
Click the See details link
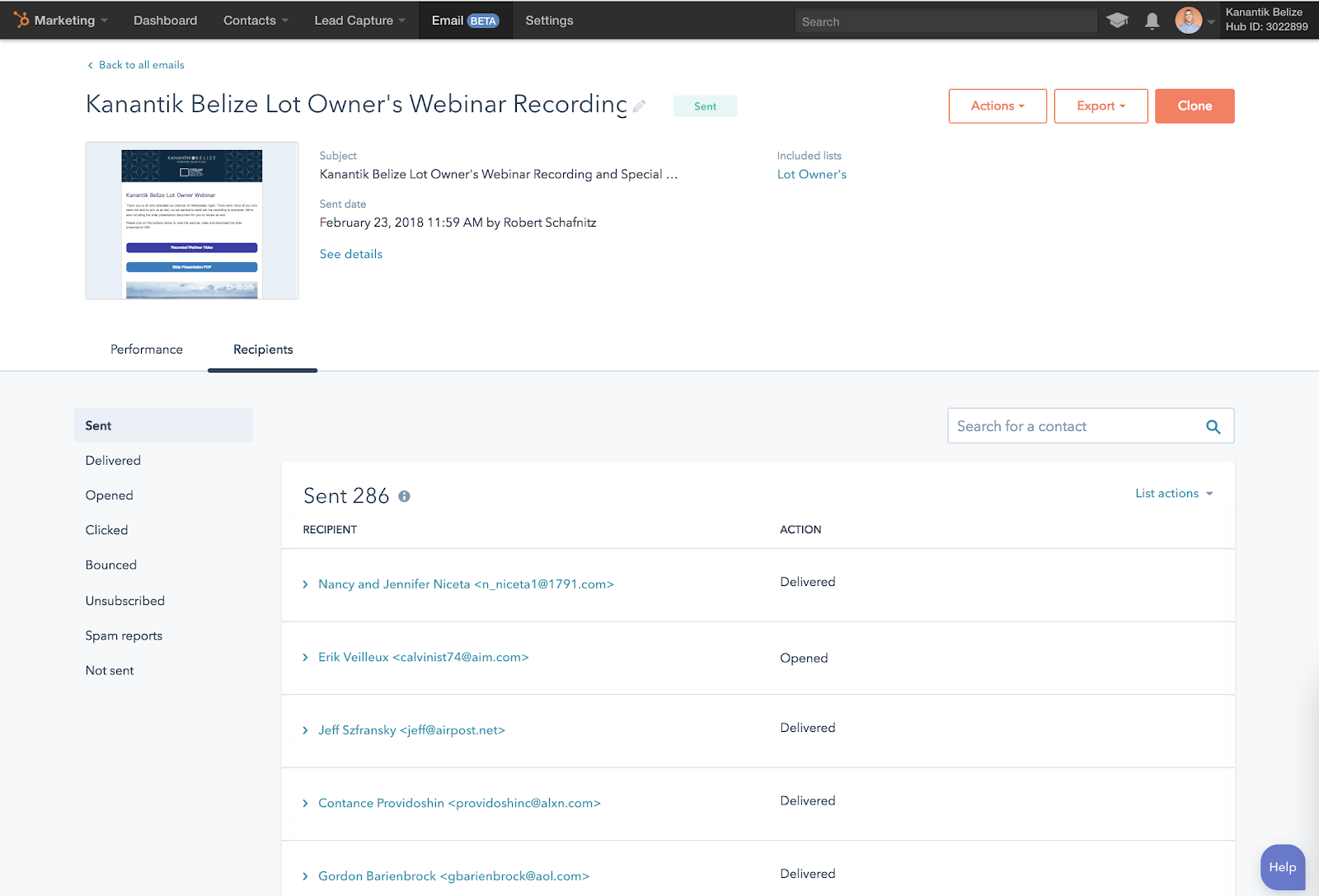351,254
